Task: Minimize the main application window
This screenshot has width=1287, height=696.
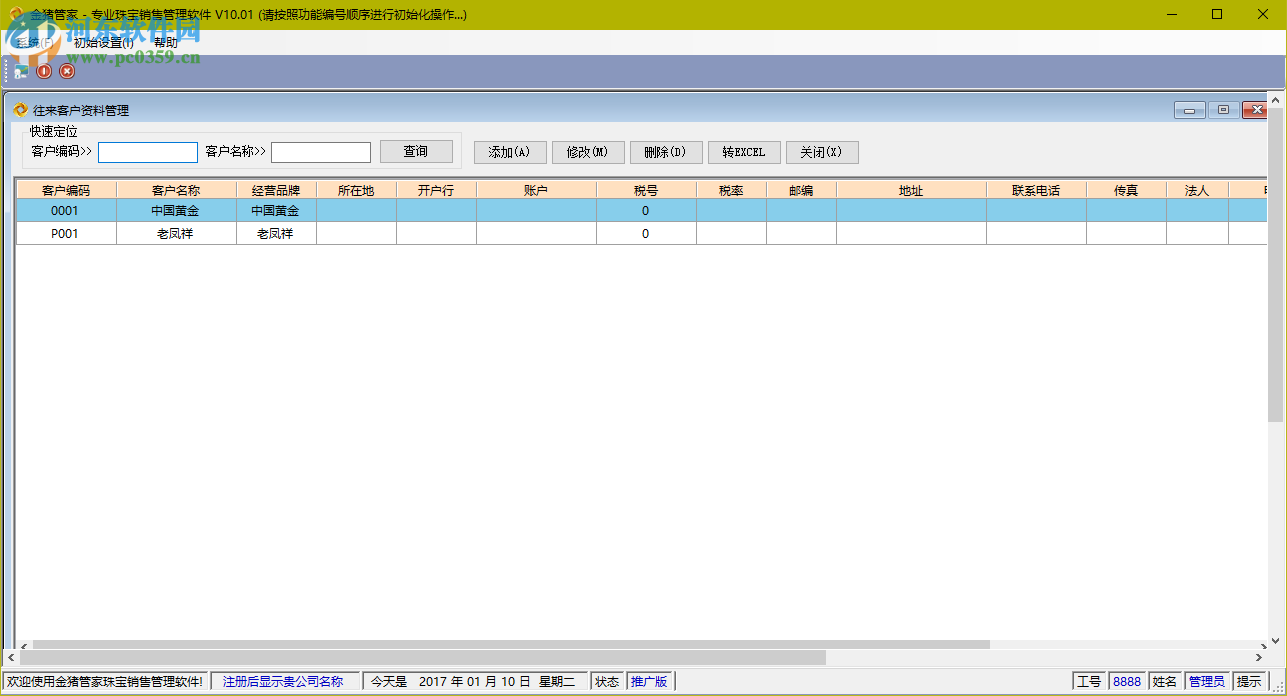Action: point(1171,14)
